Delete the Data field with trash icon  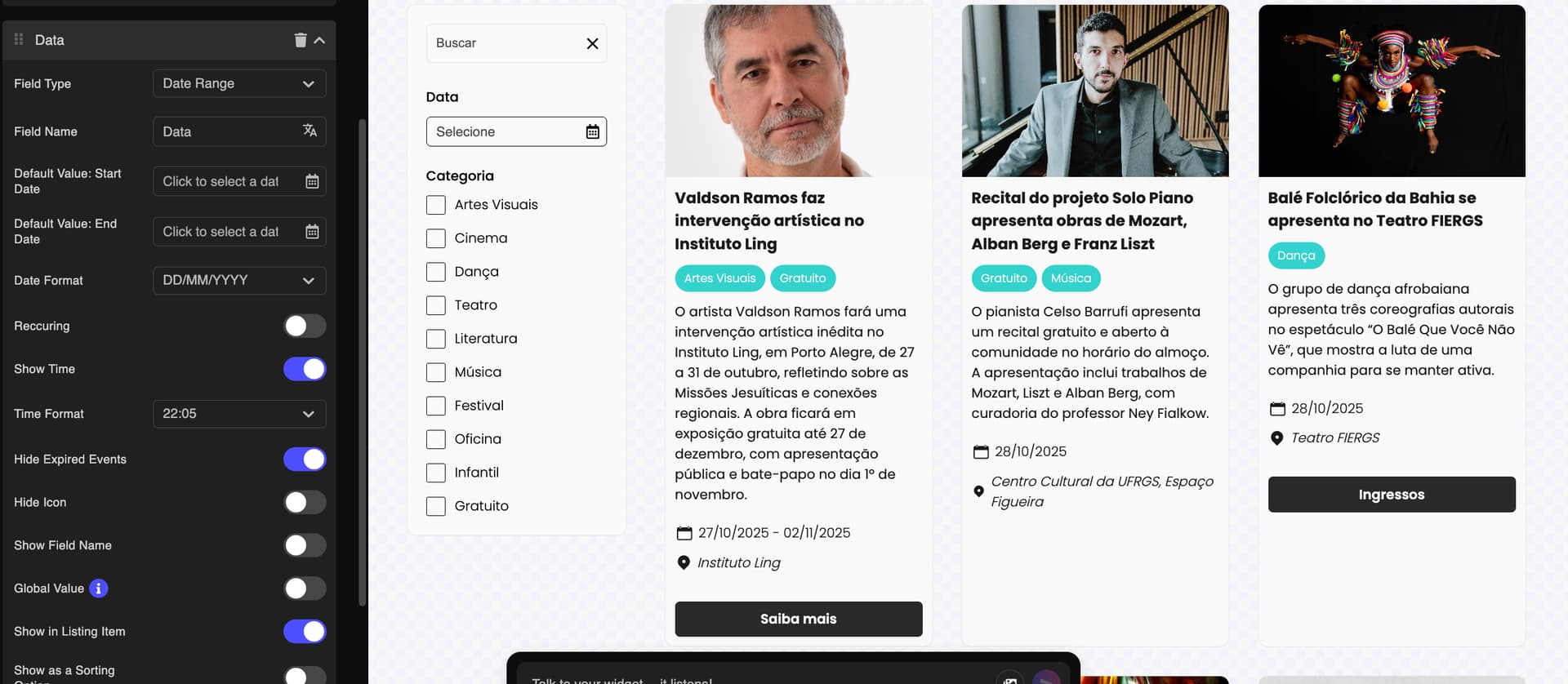(301, 40)
